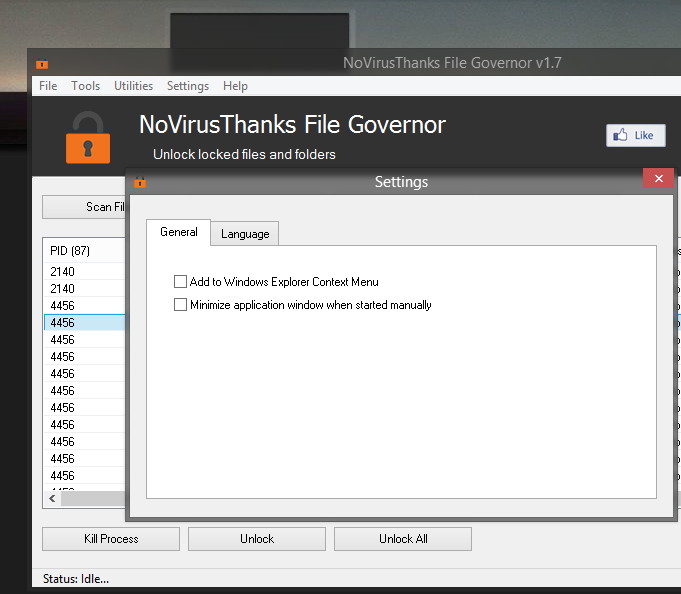681x594 pixels.
Task: Open the Tools menu
Action: click(x=86, y=86)
